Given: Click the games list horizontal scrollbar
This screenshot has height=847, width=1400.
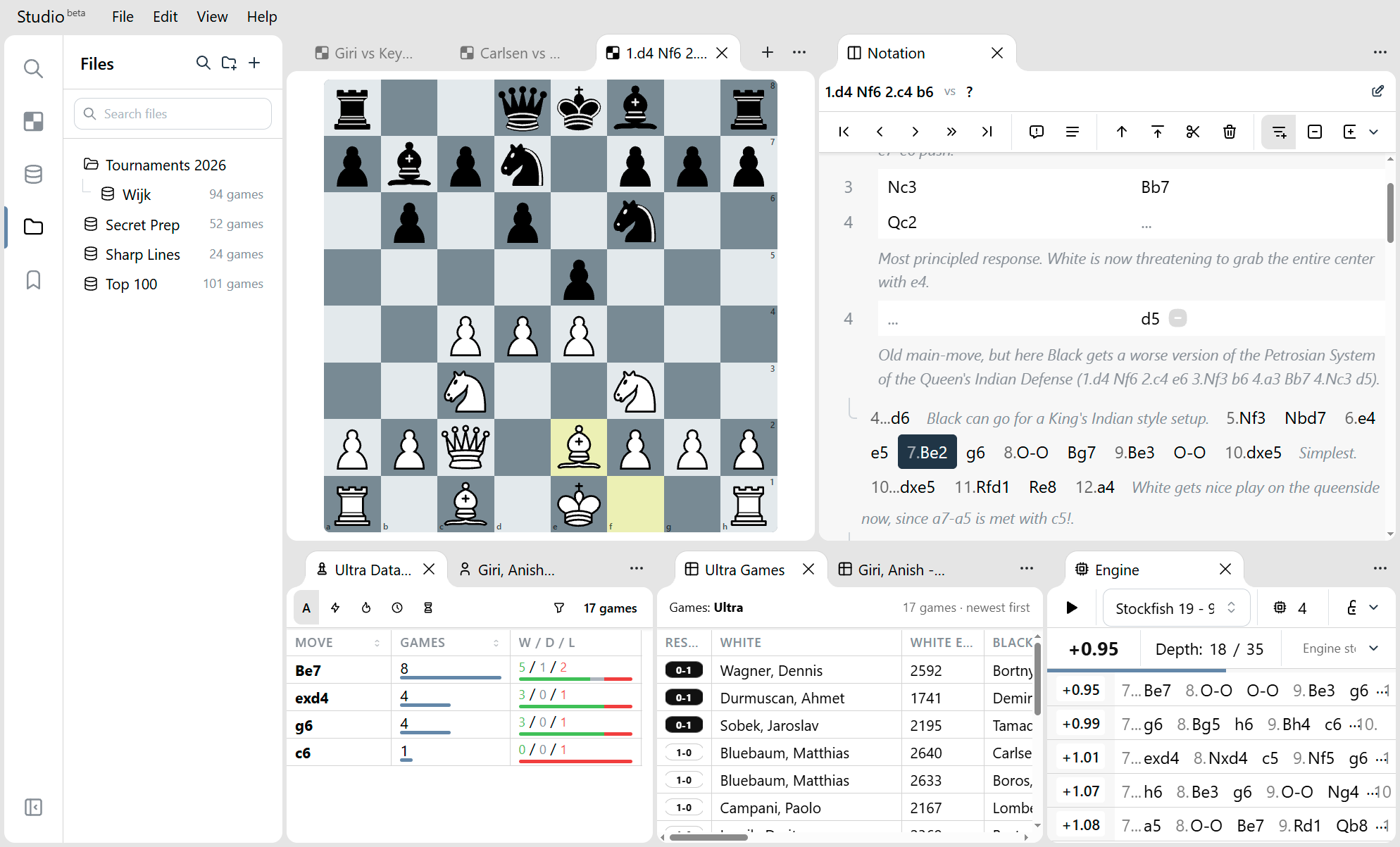Looking at the screenshot, I should tap(708, 837).
